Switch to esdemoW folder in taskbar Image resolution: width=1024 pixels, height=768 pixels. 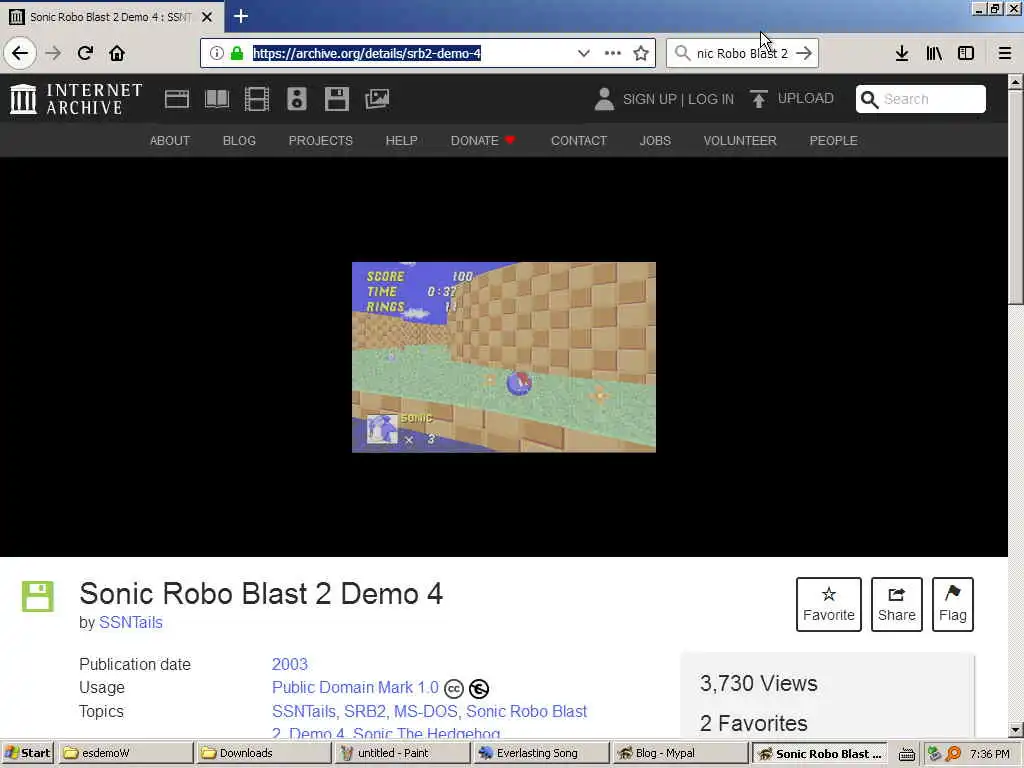coord(124,753)
